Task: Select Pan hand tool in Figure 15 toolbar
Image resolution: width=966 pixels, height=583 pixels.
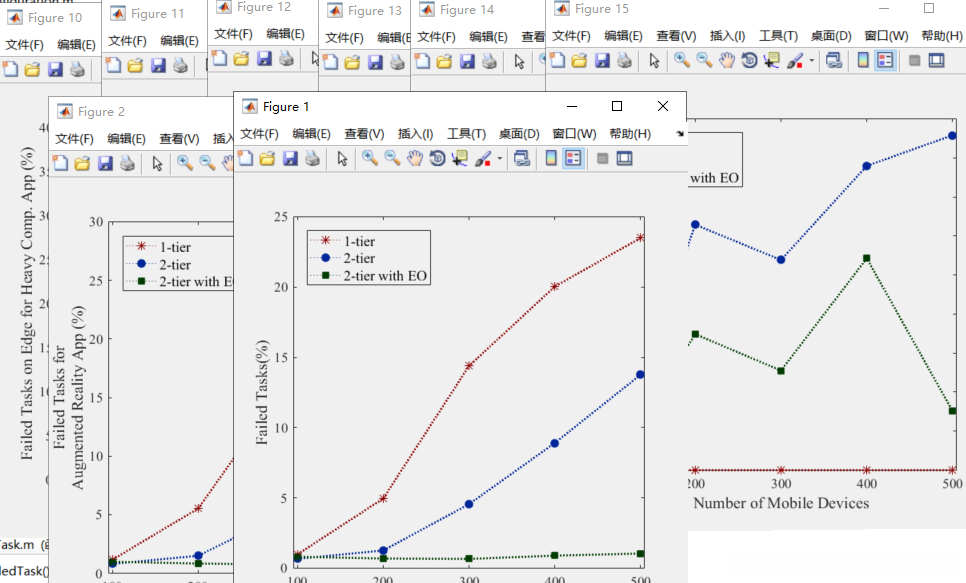Action: 727,60
